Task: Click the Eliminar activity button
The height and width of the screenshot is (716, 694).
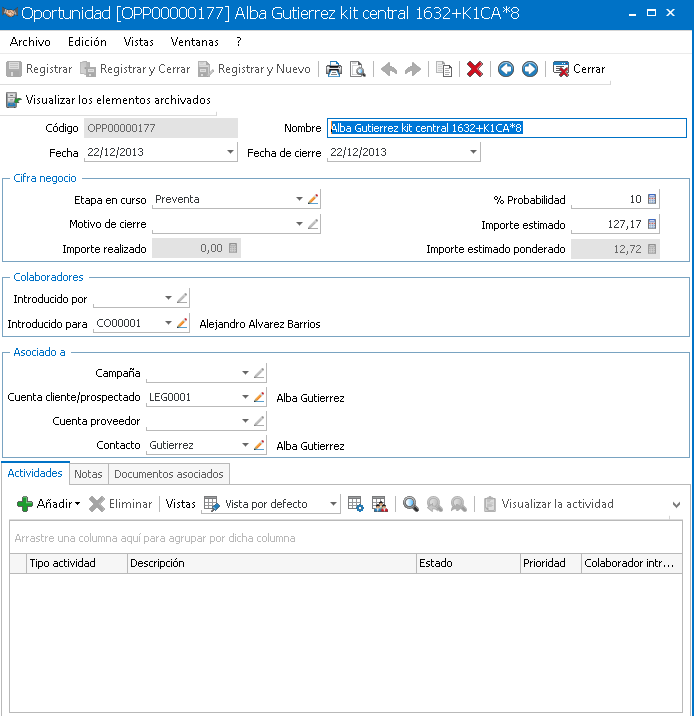Action: [121, 504]
